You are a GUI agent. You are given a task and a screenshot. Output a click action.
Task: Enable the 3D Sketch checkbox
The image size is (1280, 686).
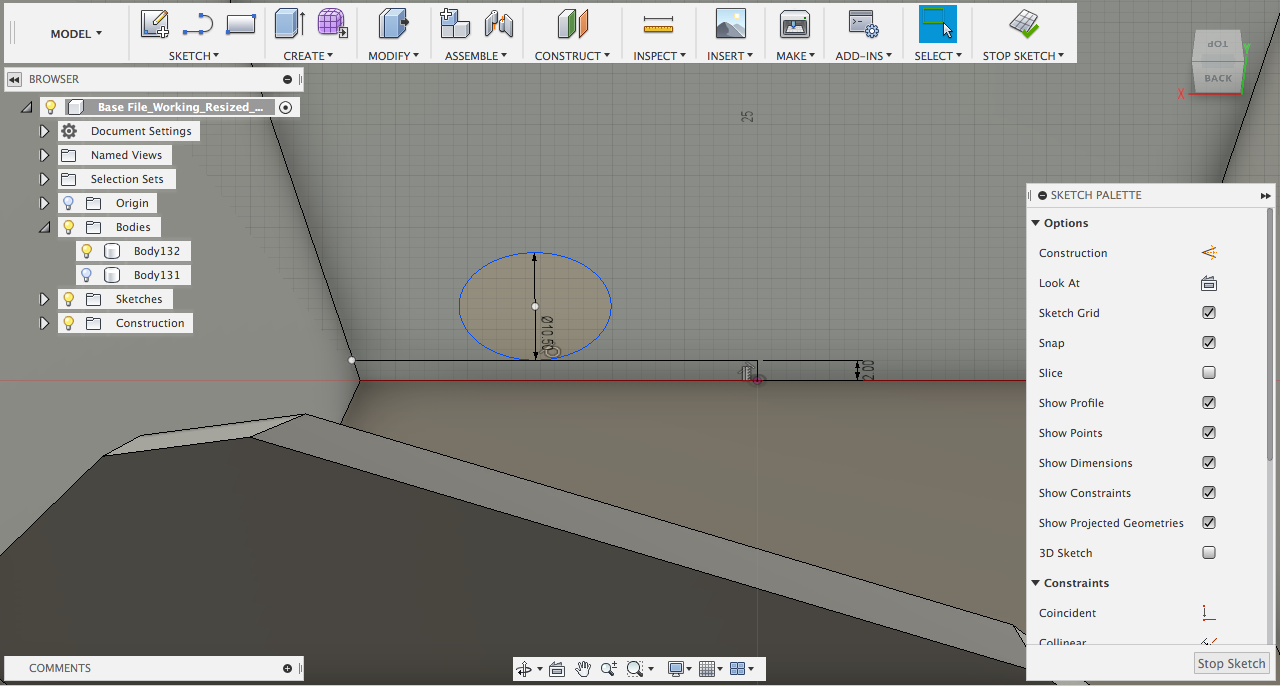coord(1209,553)
